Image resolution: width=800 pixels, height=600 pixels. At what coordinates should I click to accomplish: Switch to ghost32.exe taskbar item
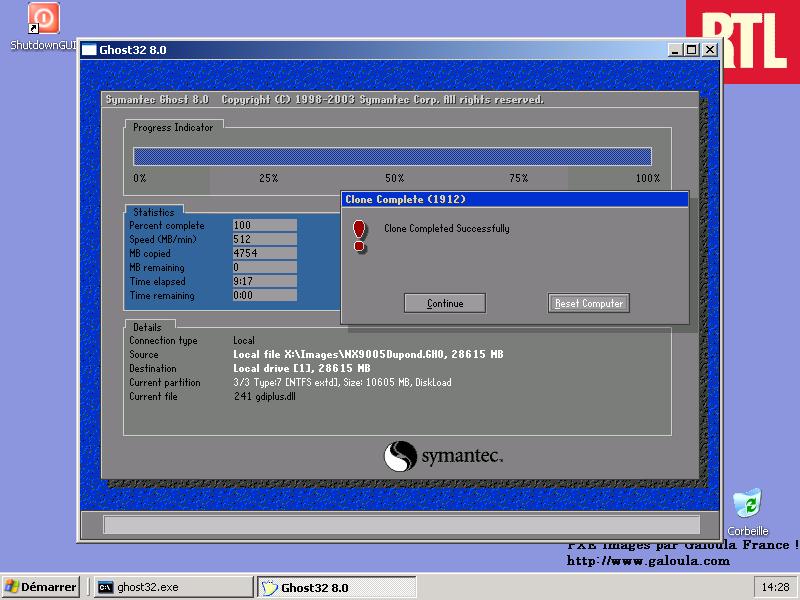pos(173,587)
